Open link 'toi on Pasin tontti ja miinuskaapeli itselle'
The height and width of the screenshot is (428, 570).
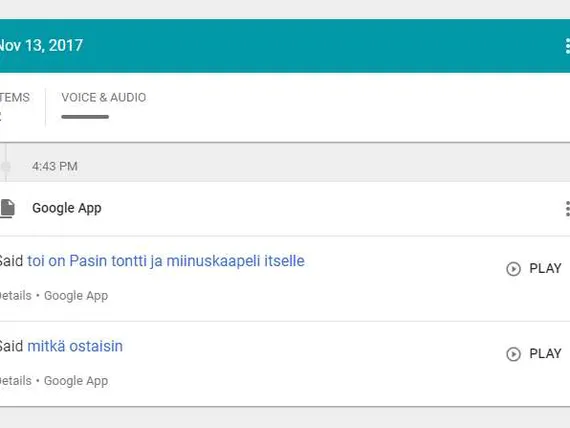[166, 261]
